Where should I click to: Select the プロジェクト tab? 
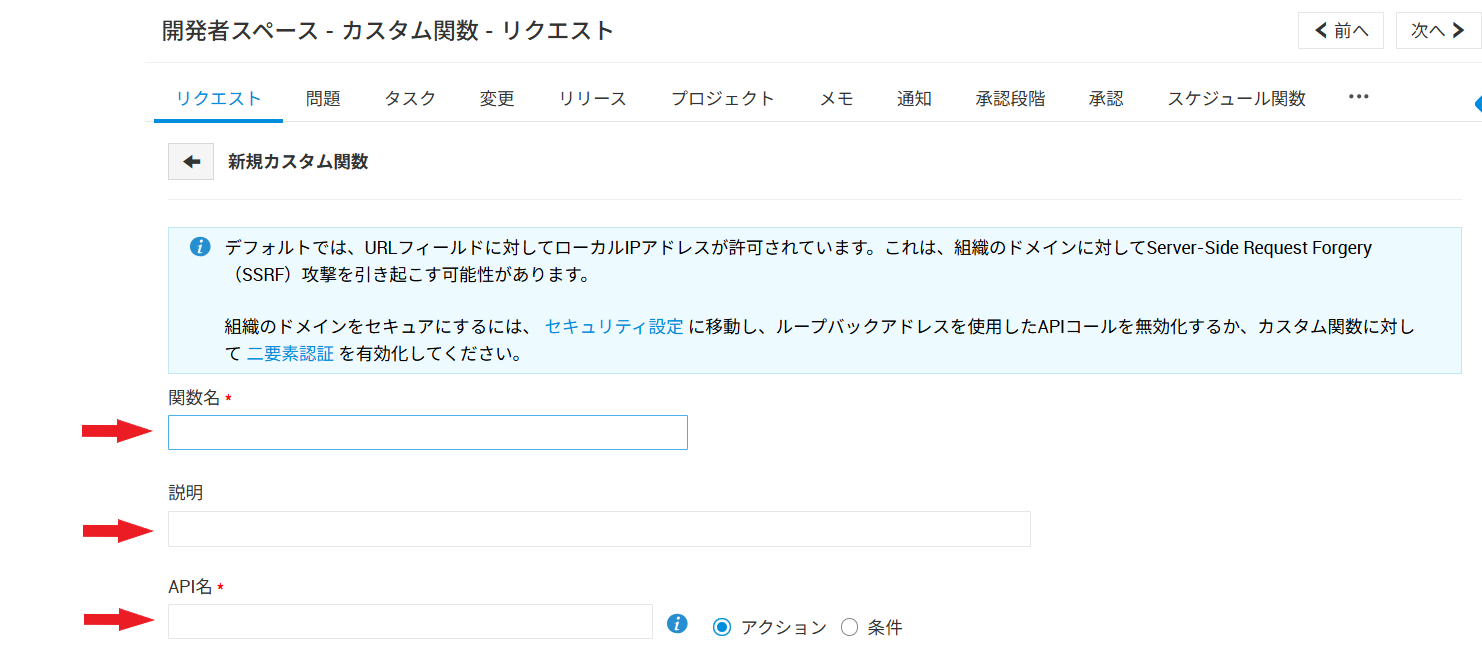pos(722,99)
